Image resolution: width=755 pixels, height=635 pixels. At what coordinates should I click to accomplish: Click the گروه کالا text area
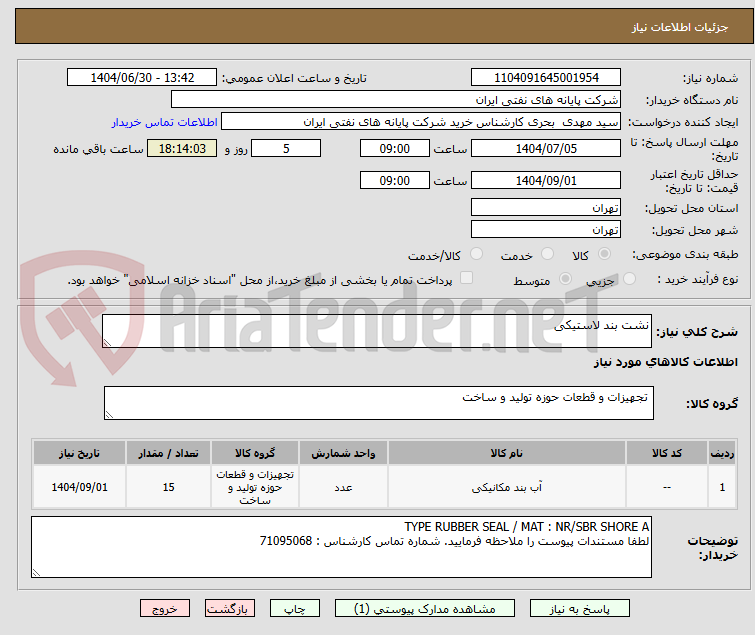pos(378,403)
